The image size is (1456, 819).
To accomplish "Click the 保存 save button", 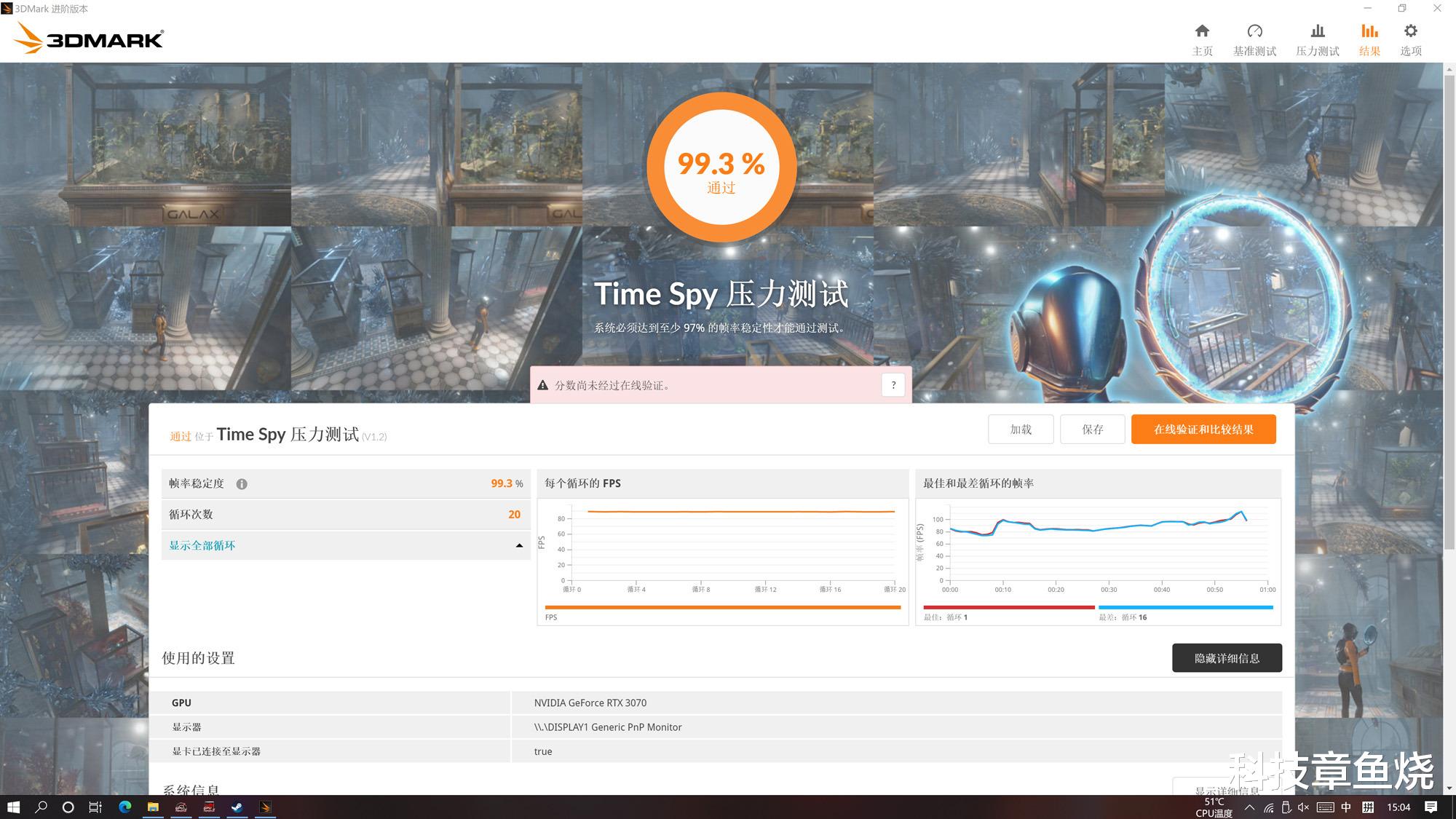I will pyautogui.click(x=1093, y=430).
